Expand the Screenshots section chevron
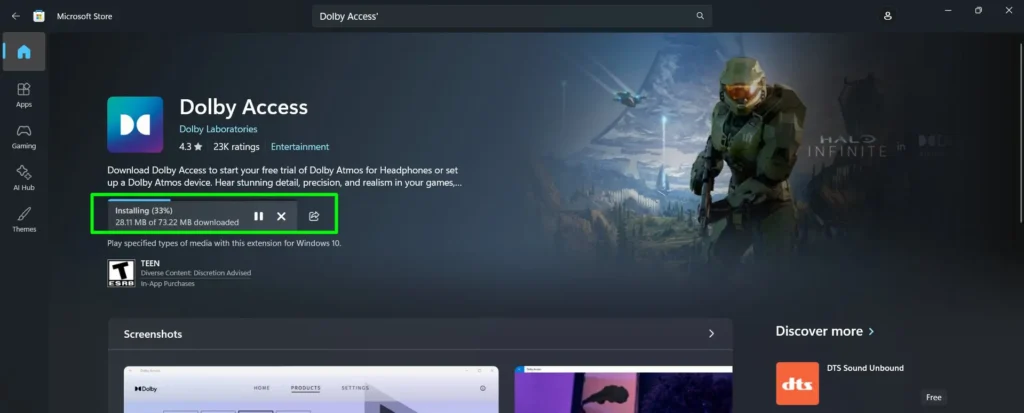 tap(711, 334)
